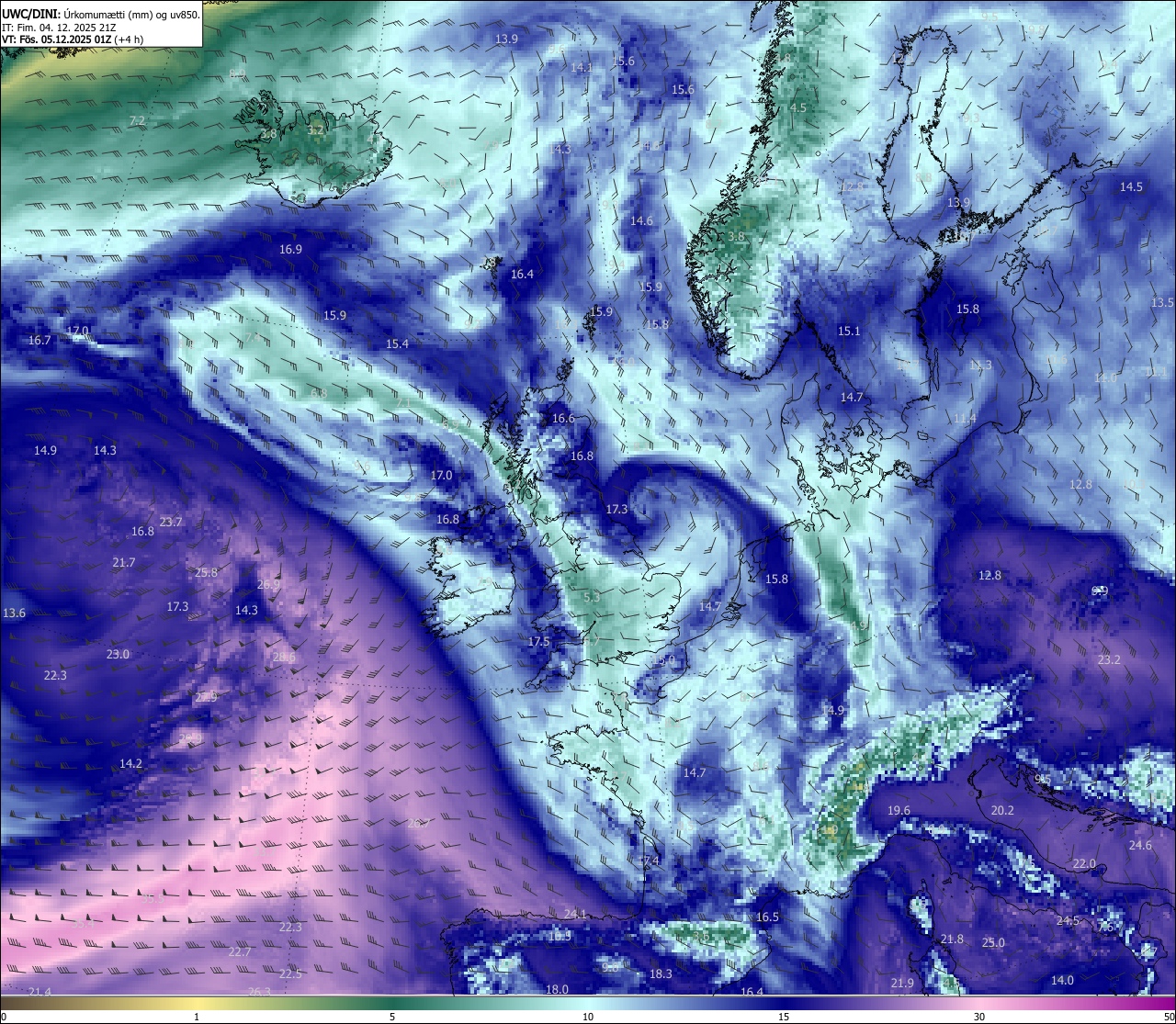Click the 13.6 value on the map
The width and height of the screenshot is (1176, 1024).
point(15,613)
